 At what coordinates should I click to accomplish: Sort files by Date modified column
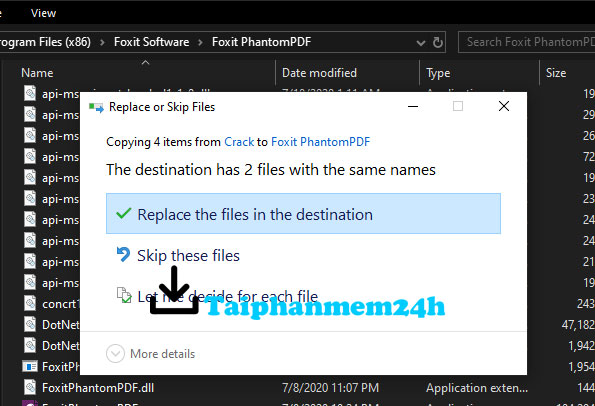pyautogui.click(x=319, y=72)
